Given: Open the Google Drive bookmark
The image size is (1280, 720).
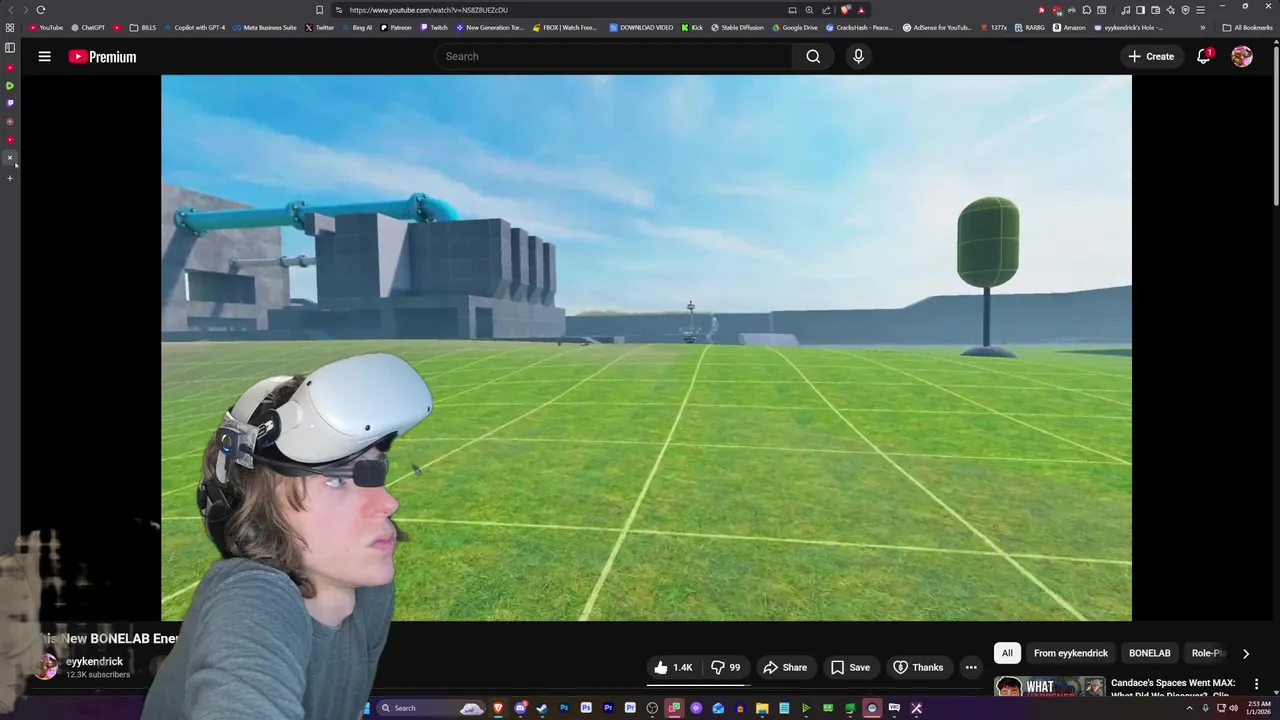Looking at the screenshot, I should [795, 28].
